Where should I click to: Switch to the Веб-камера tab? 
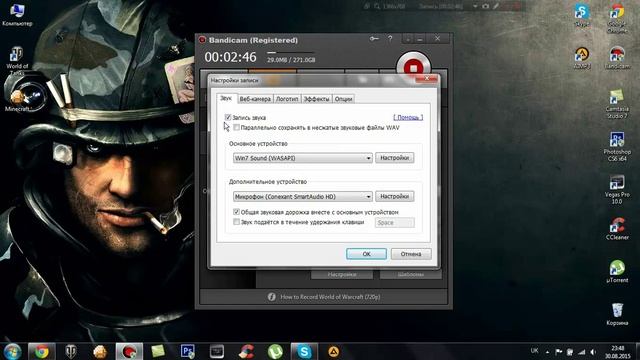coord(255,99)
